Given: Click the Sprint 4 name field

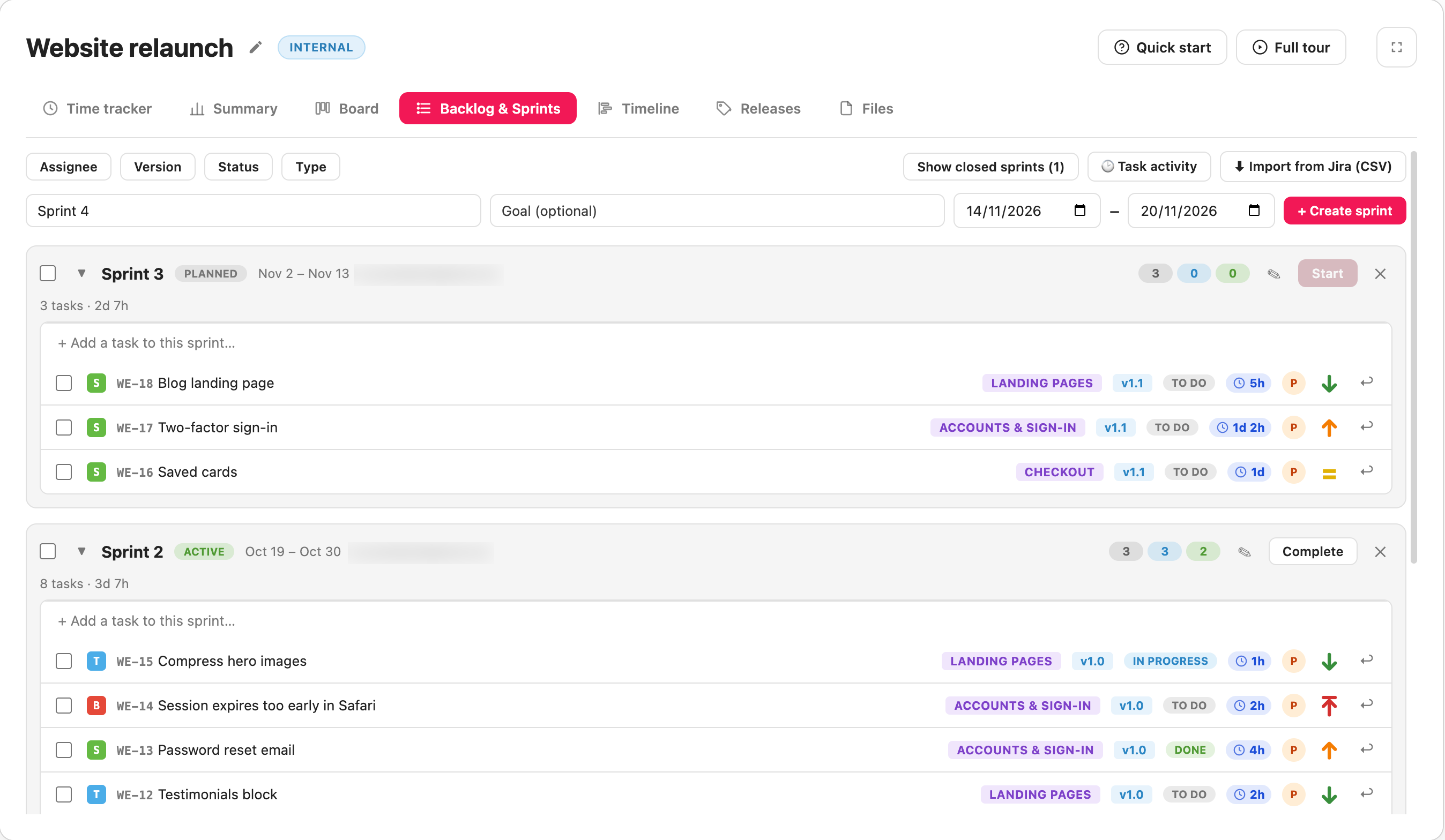Looking at the screenshot, I should click(x=254, y=211).
